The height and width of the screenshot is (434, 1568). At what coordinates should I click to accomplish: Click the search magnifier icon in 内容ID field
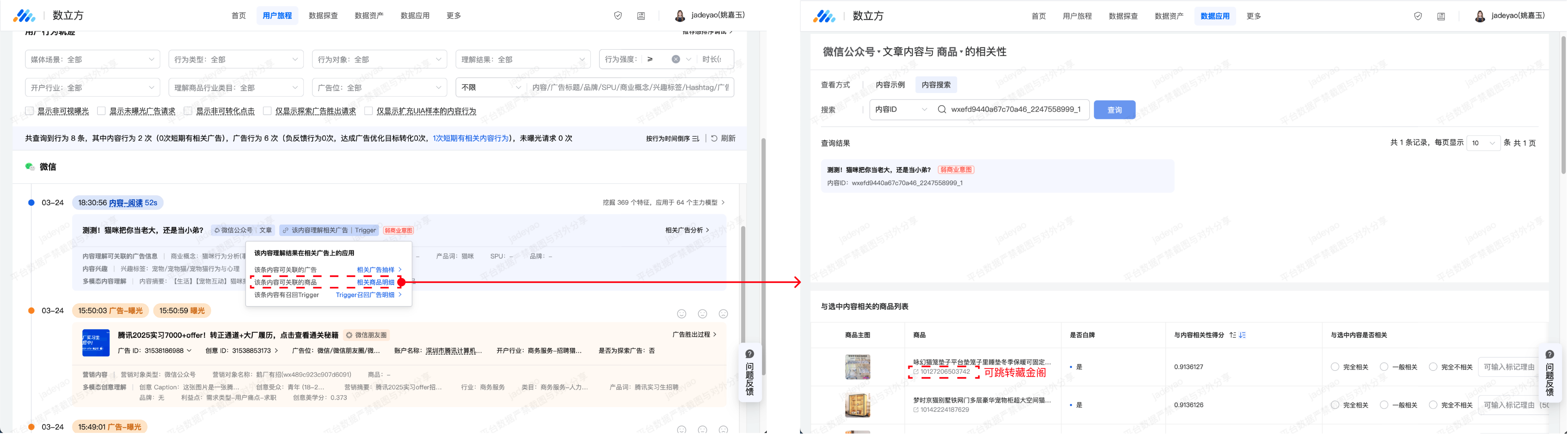[x=942, y=110]
